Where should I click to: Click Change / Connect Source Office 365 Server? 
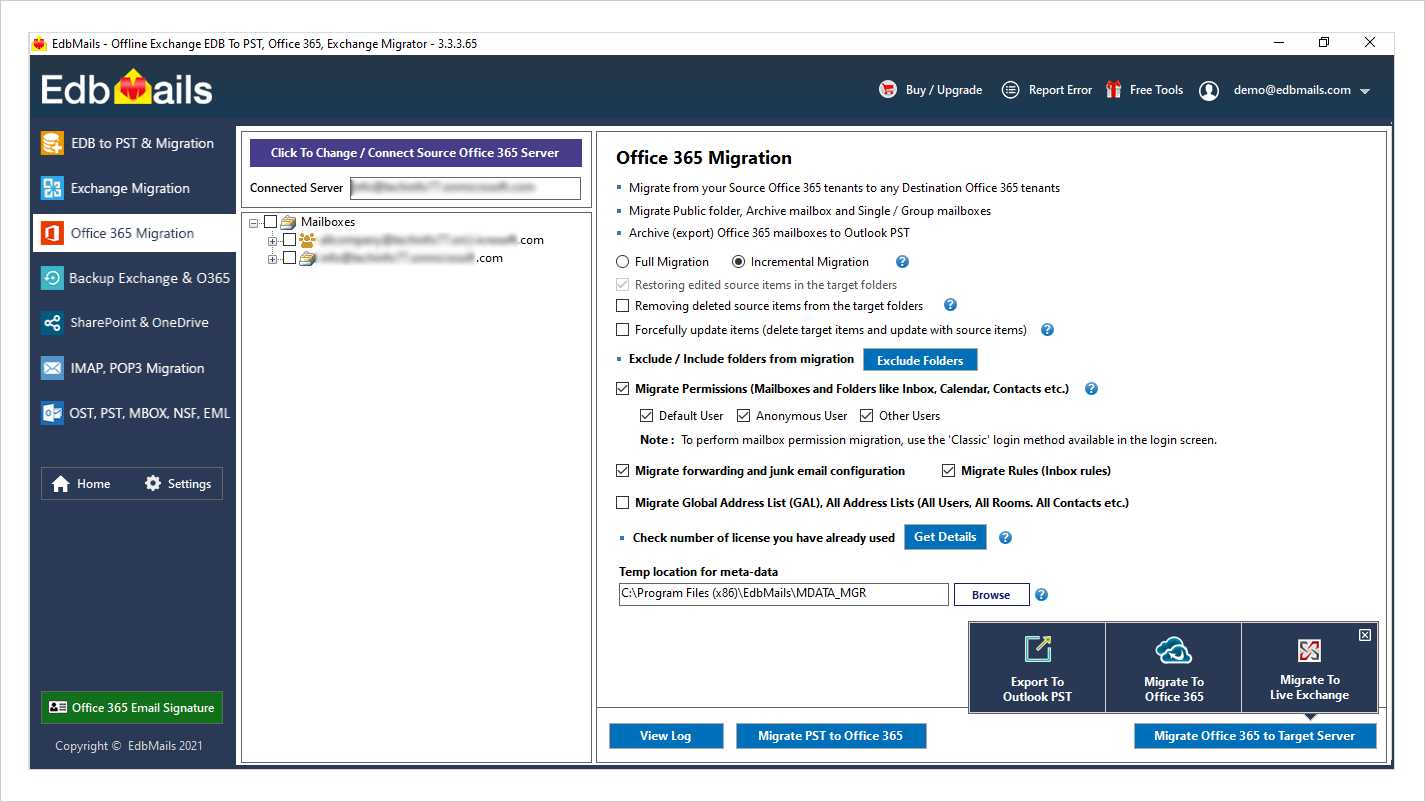[415, 153]
